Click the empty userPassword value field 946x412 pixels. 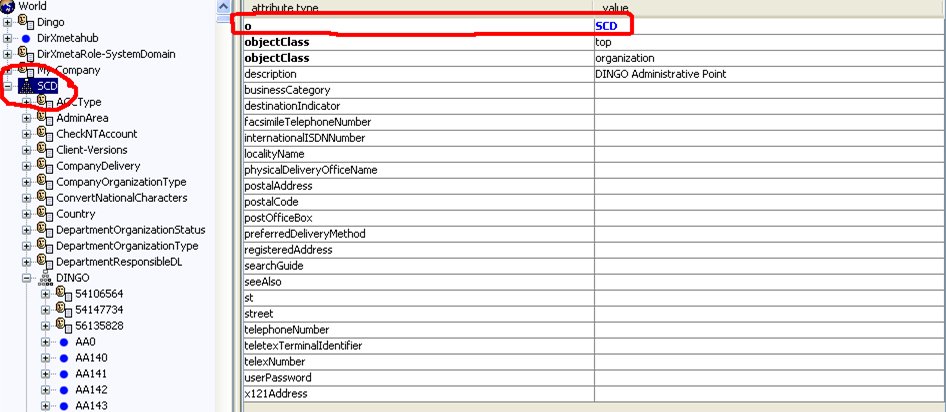point(769,378)
